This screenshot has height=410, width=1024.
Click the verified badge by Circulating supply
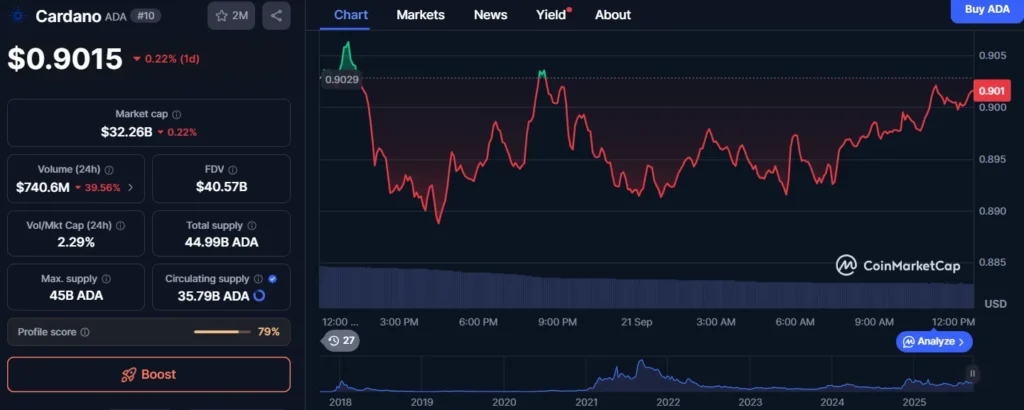pyautogui.click(x=272, y=279)
